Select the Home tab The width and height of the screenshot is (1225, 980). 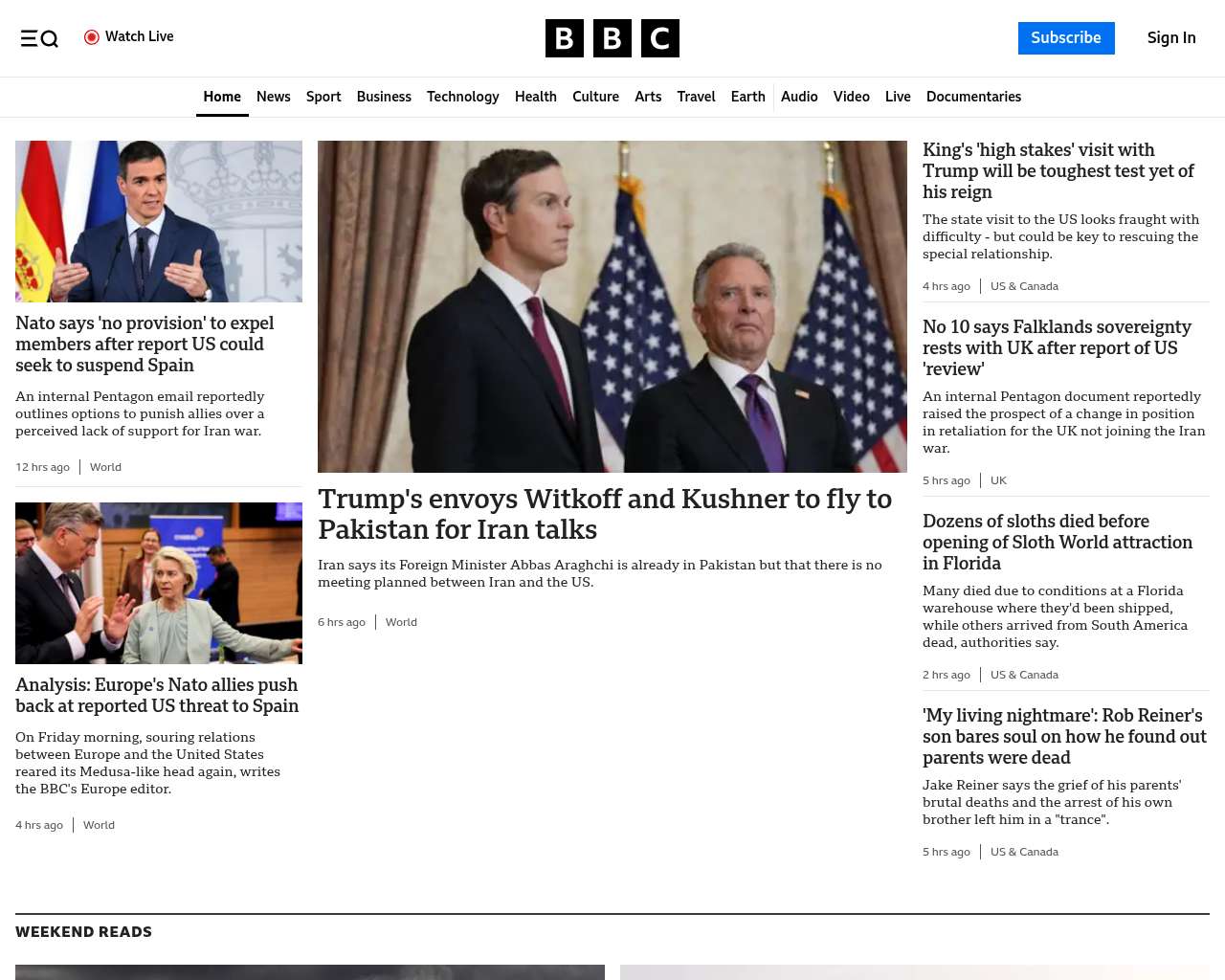222,97
